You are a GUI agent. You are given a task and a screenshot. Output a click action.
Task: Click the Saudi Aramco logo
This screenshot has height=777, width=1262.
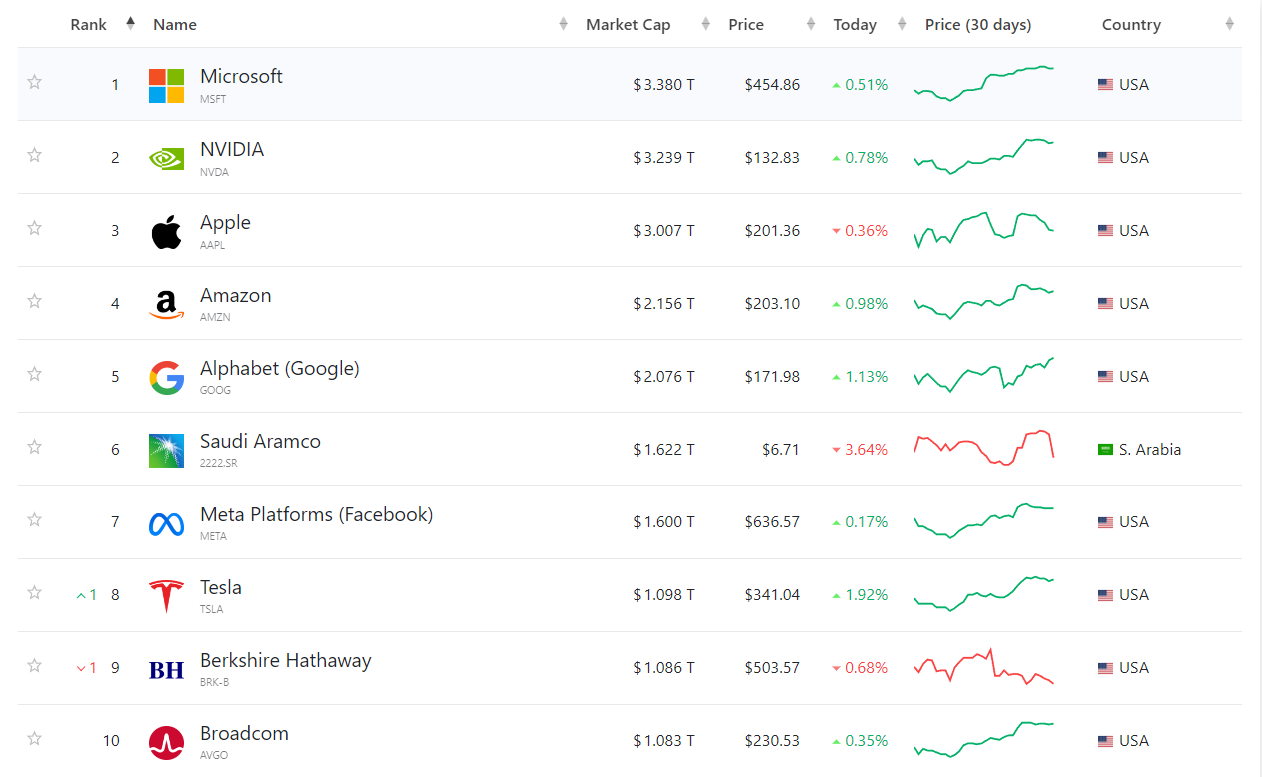[166, 450]
